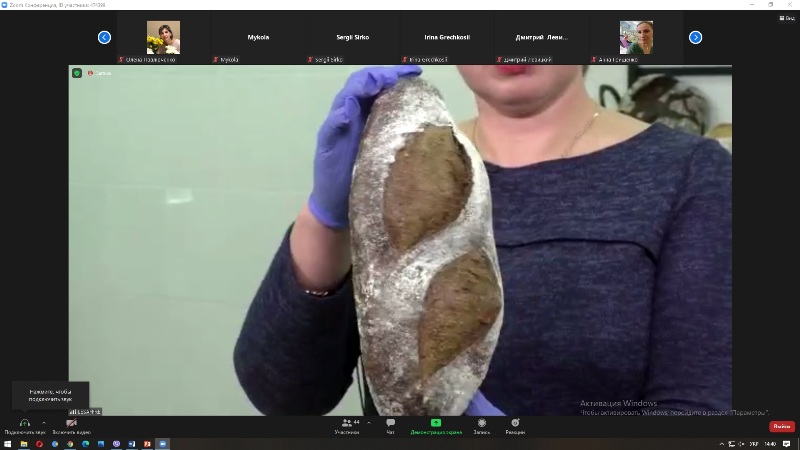Click the green Share Screen button
This screenshot has width=800, height=450.
tap(436, 425)
